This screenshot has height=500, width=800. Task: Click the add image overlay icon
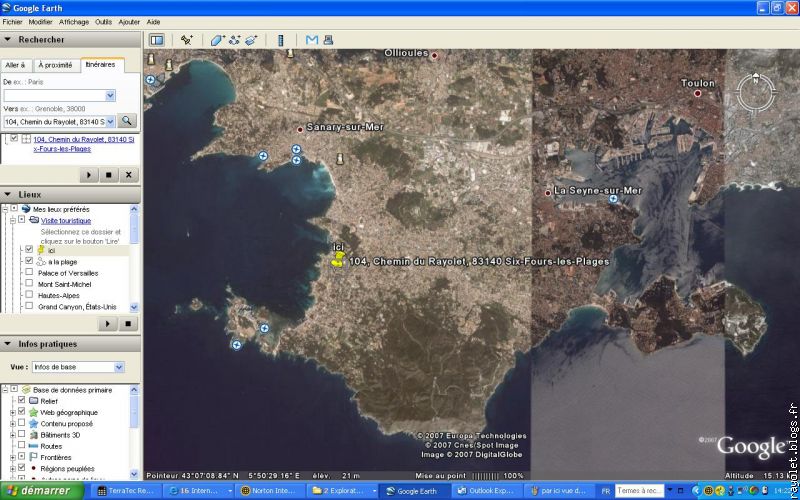251,40
